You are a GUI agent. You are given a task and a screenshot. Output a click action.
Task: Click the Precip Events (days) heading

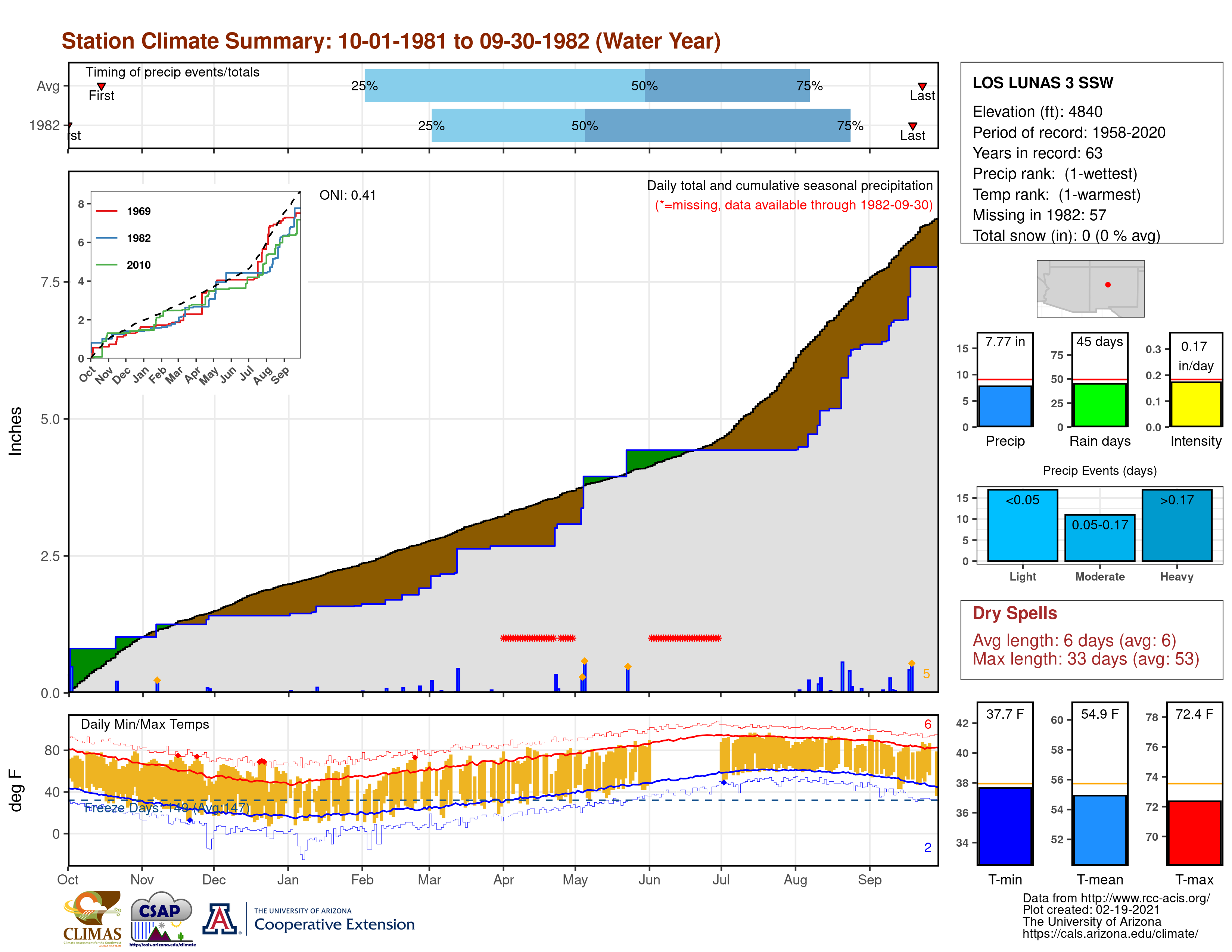point(1099,471)
